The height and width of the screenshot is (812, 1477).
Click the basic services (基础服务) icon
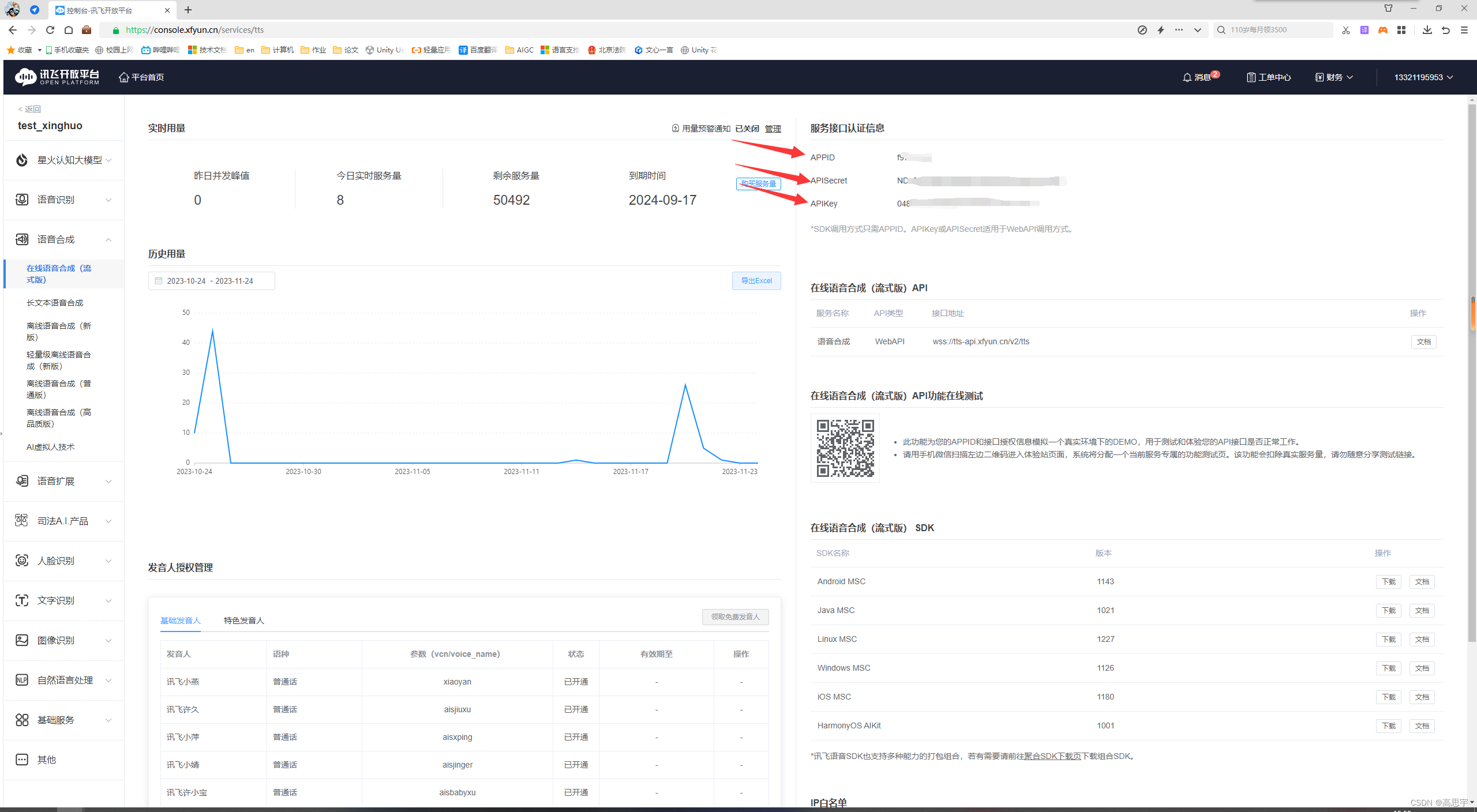click(x=22, y=720)
